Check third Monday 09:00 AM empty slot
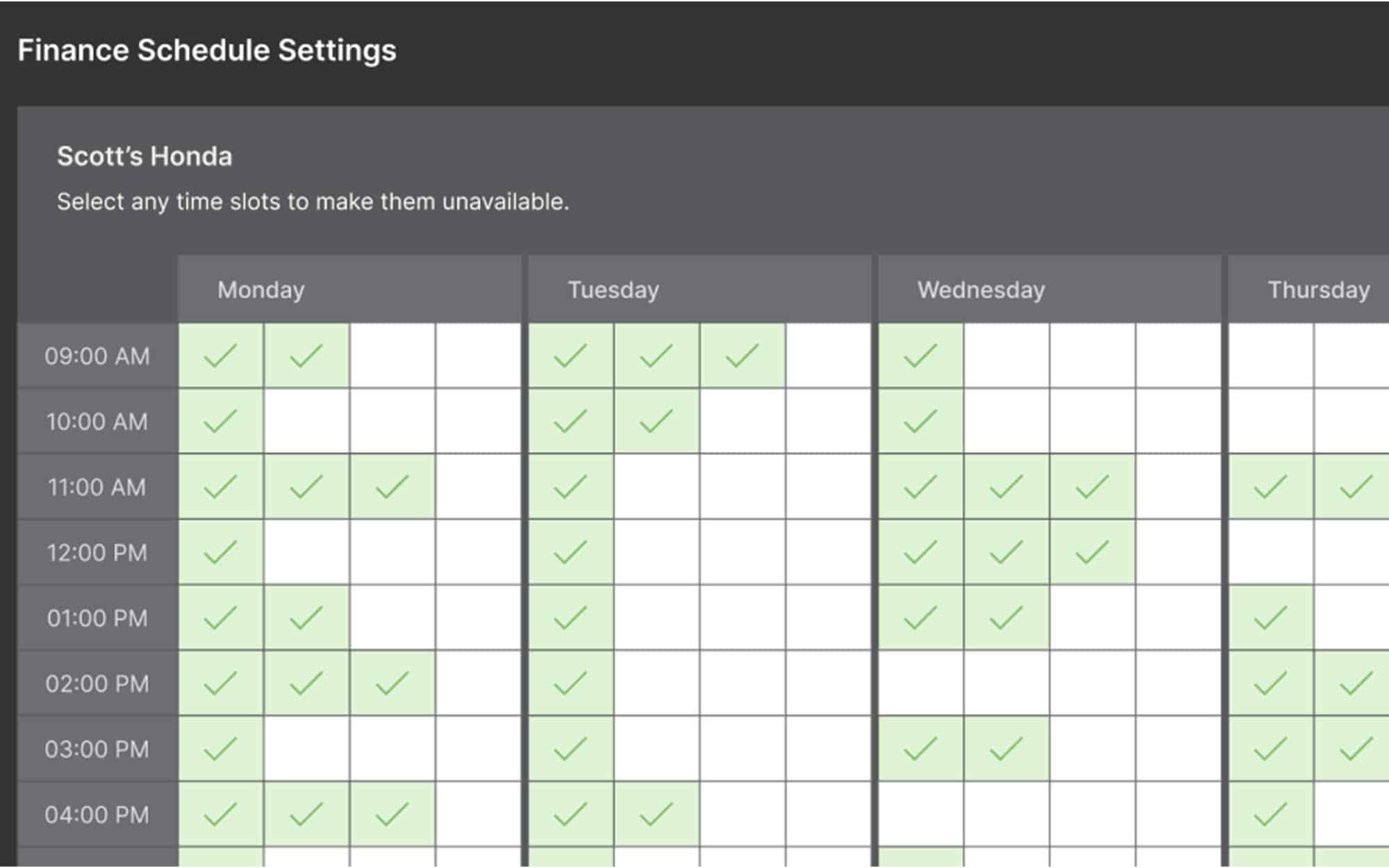 (392, 356)
